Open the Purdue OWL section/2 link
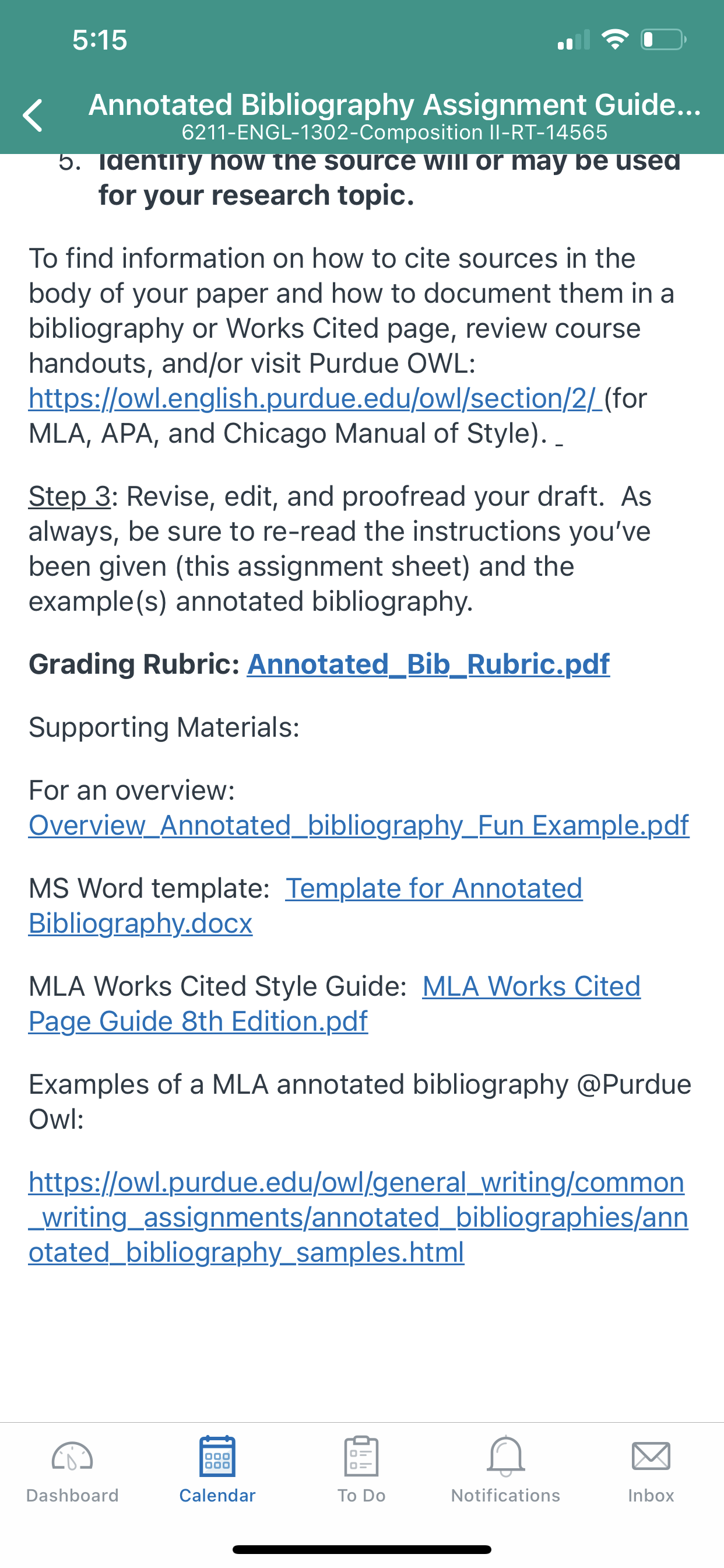 [315, 398]
